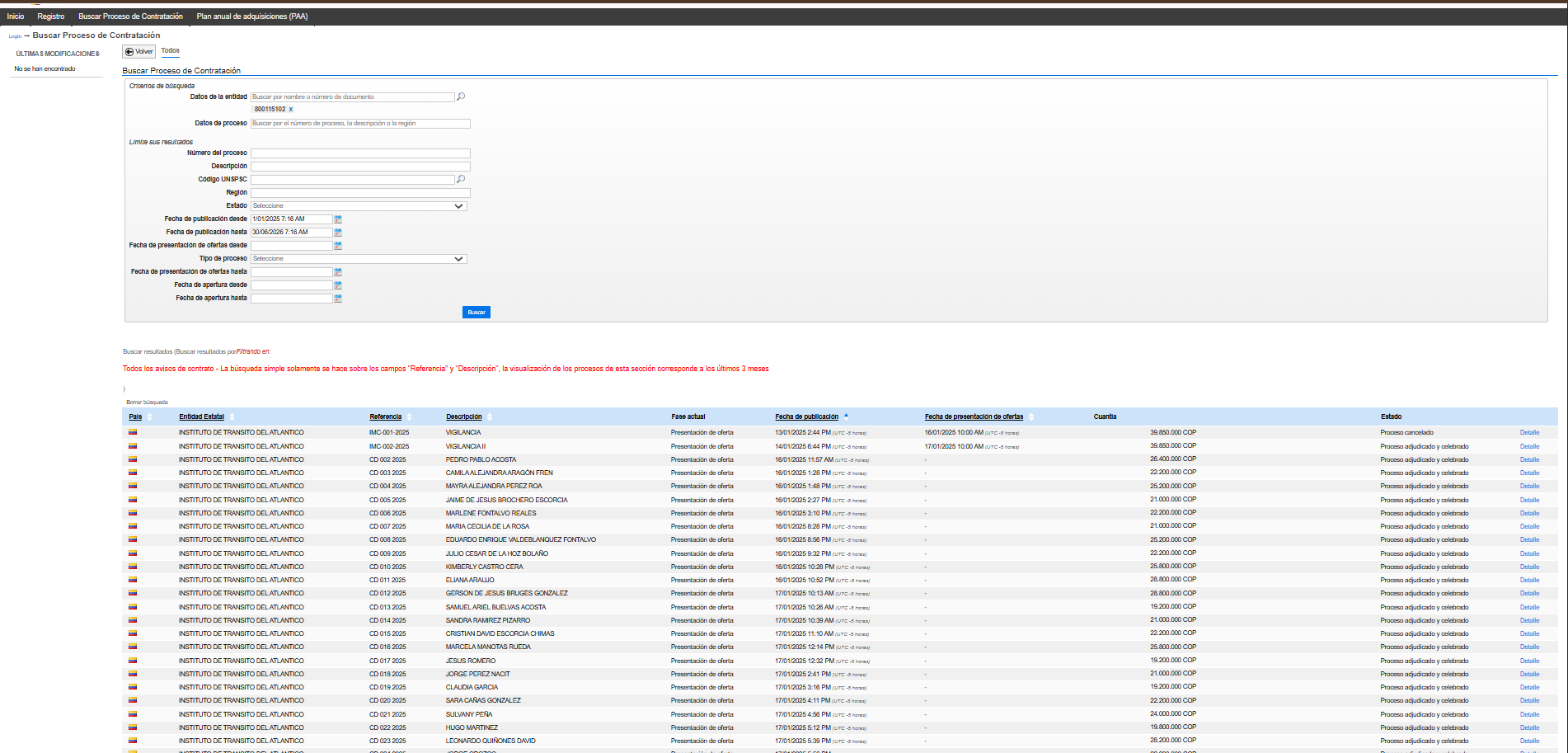Image resolution: width=1568 pixels, height=753 pixels.
Task: Click magnifier icon beside Datos de la entidad
Action: click(461, 96)
